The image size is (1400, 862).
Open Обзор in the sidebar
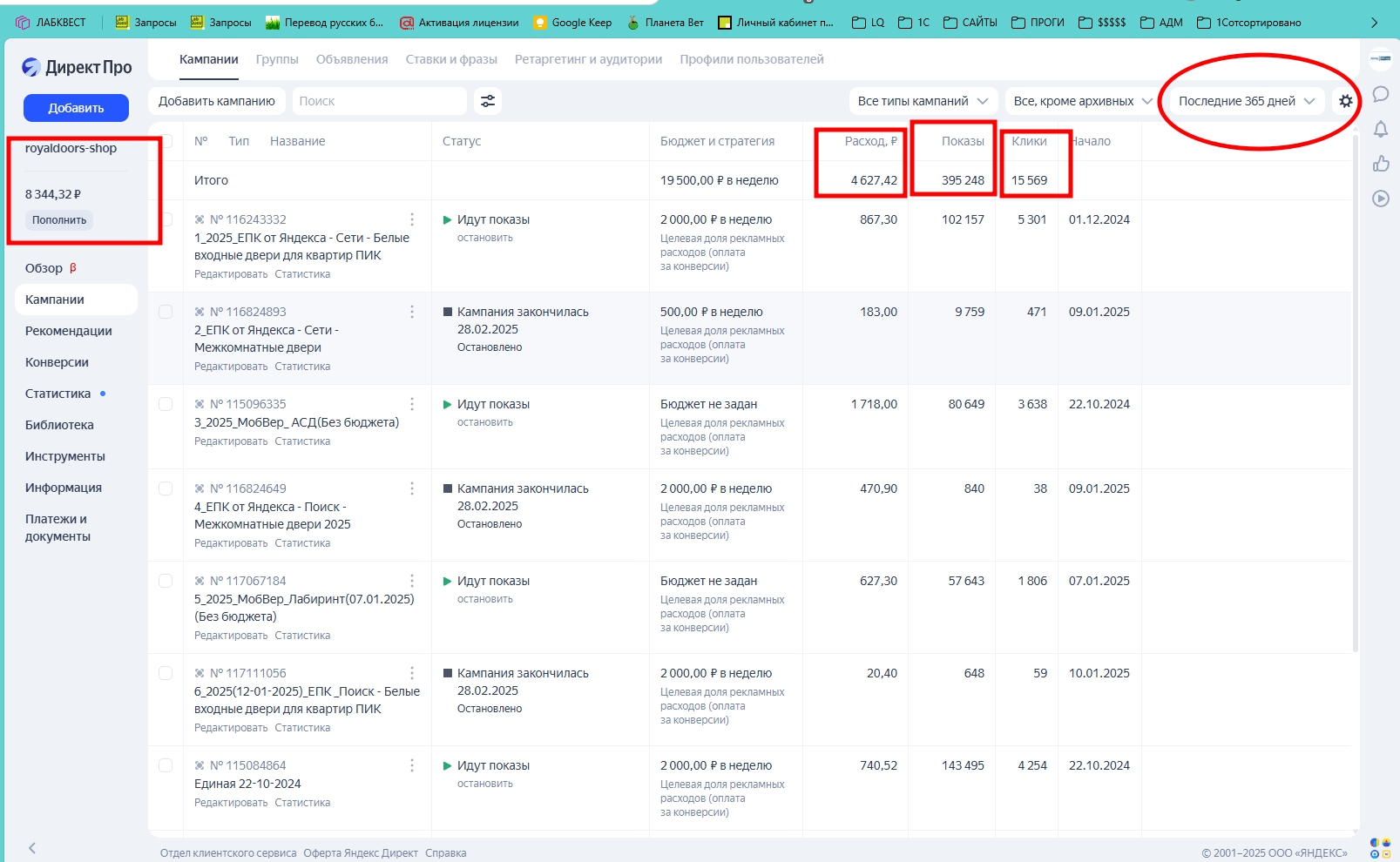point(44,268)
